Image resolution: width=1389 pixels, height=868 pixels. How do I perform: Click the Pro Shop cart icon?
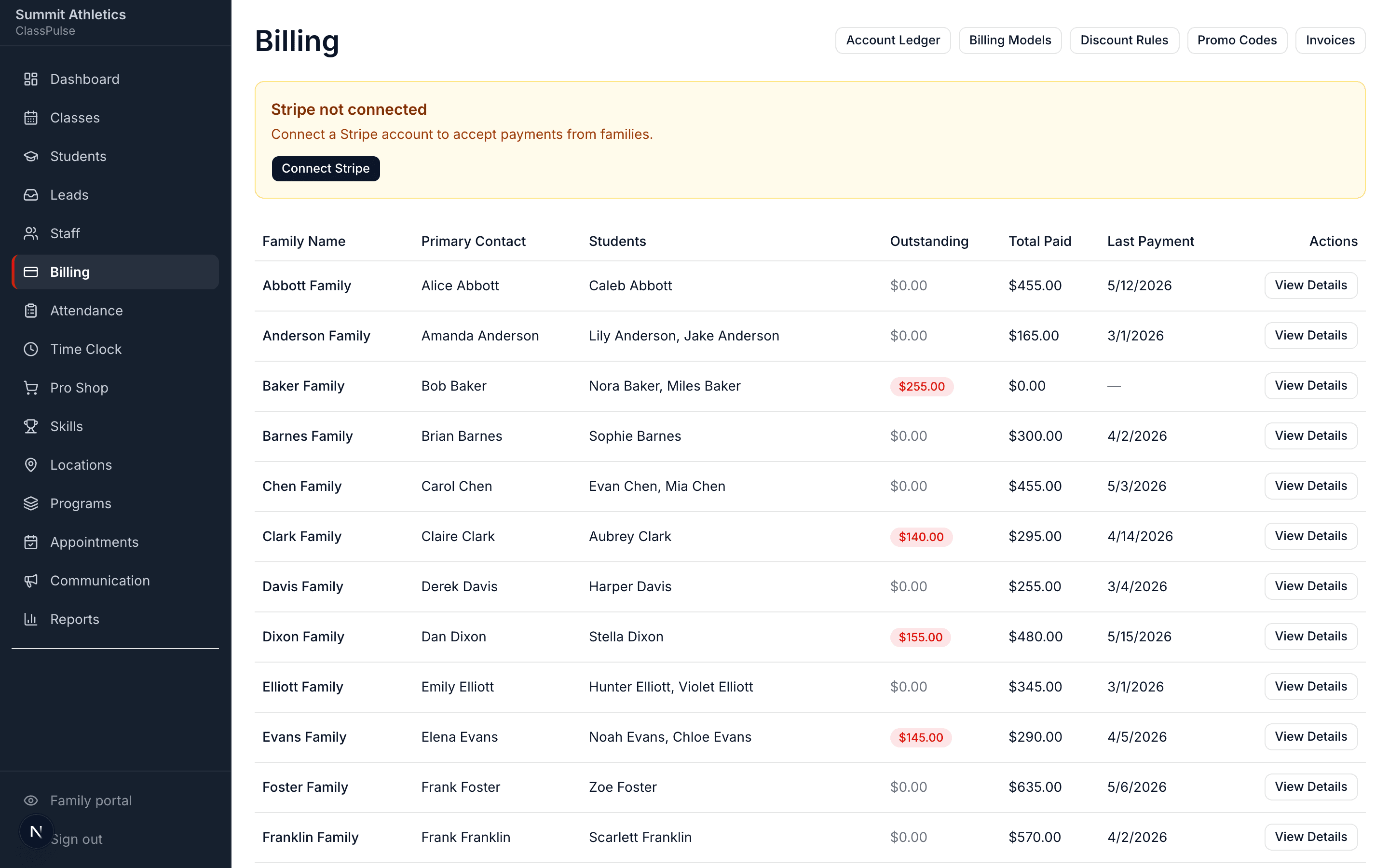click(x=31, y=388)
